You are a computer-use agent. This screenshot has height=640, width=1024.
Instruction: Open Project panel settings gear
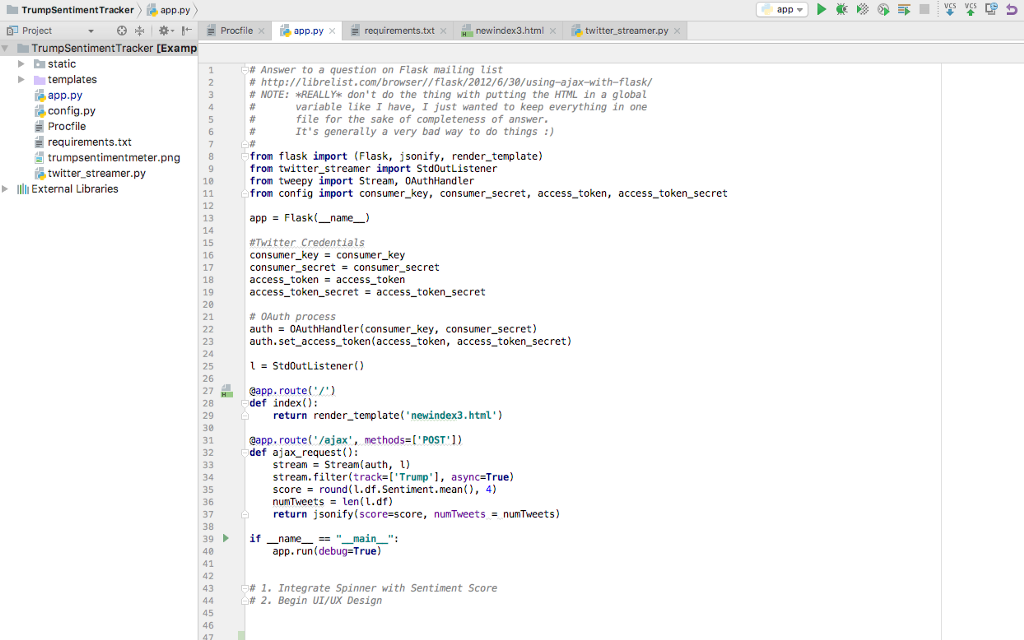point(163,31)
